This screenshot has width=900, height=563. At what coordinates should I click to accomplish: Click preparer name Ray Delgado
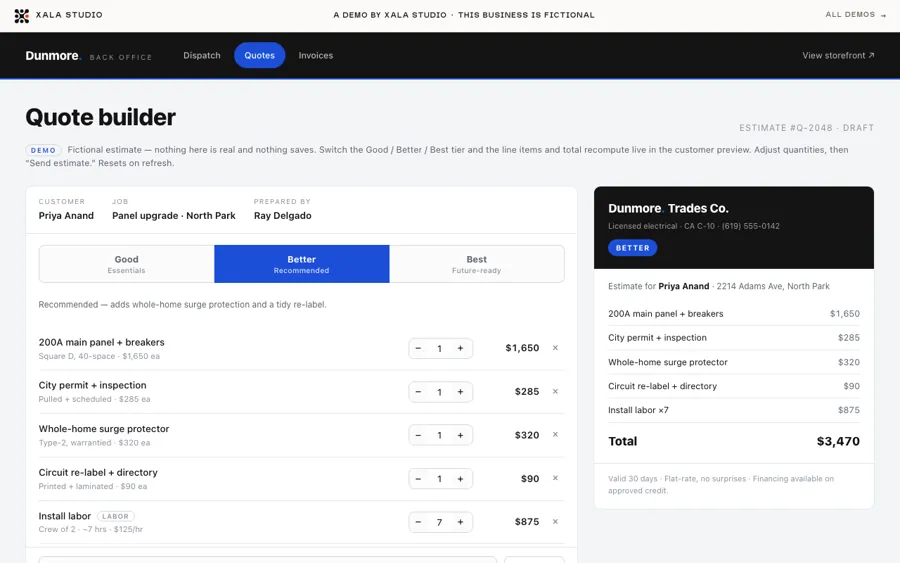tap(283, 216)
